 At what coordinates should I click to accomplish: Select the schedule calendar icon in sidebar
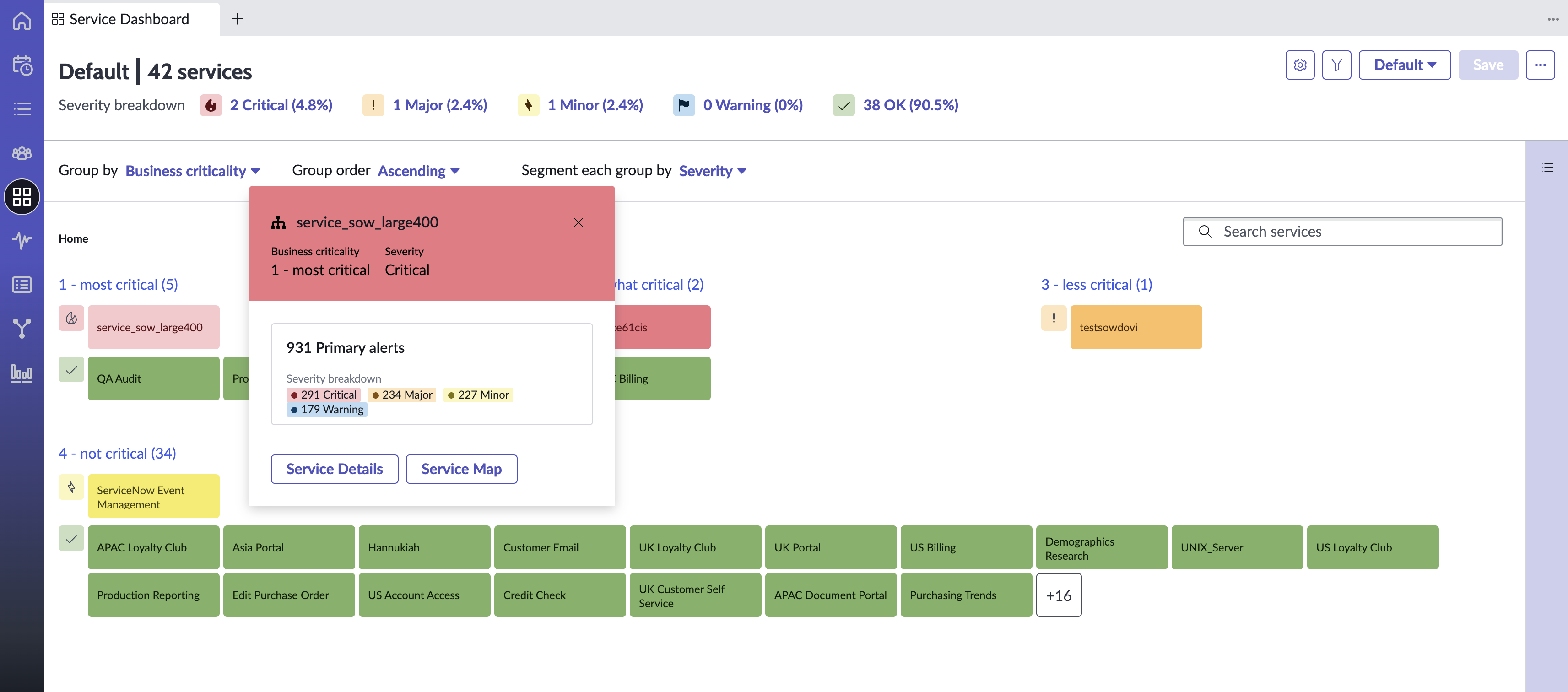[22, 65]
